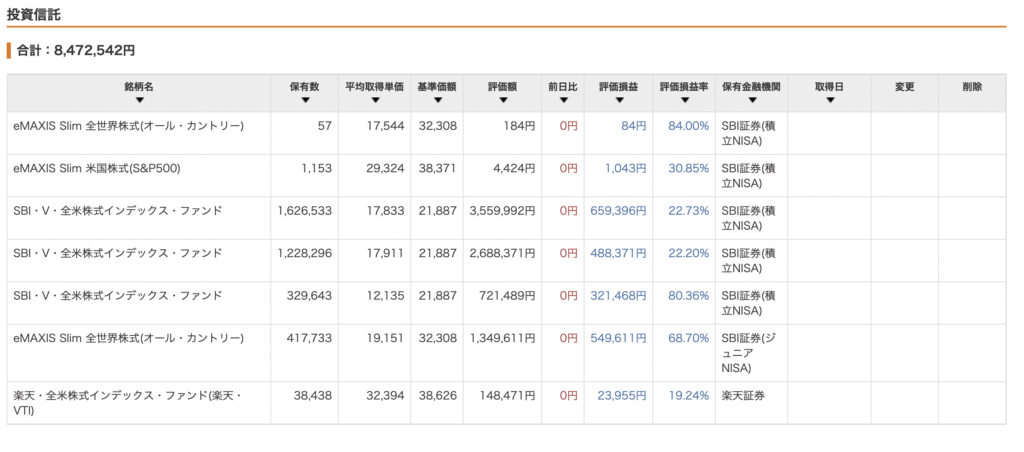Viewport: 1024px width, 452px height.
Task: Sort by 基準価額 using its arrow
Action: click(436, 100)
